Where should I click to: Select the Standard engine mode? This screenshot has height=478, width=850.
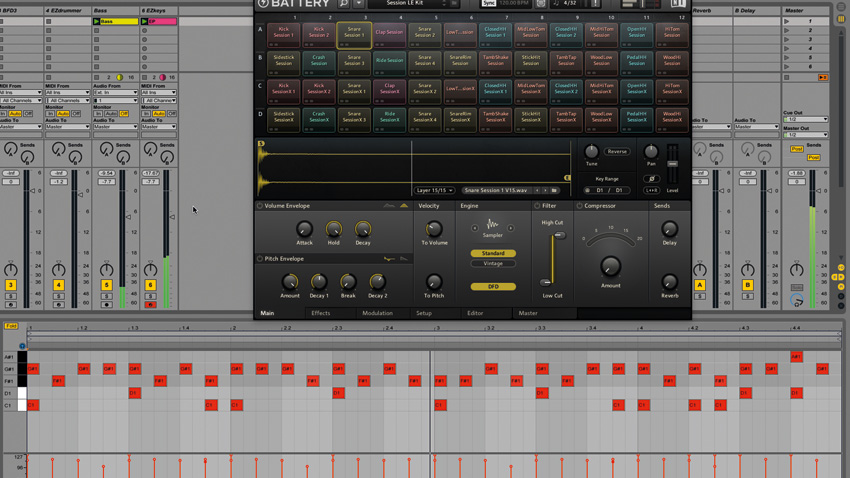pos(493,253)
